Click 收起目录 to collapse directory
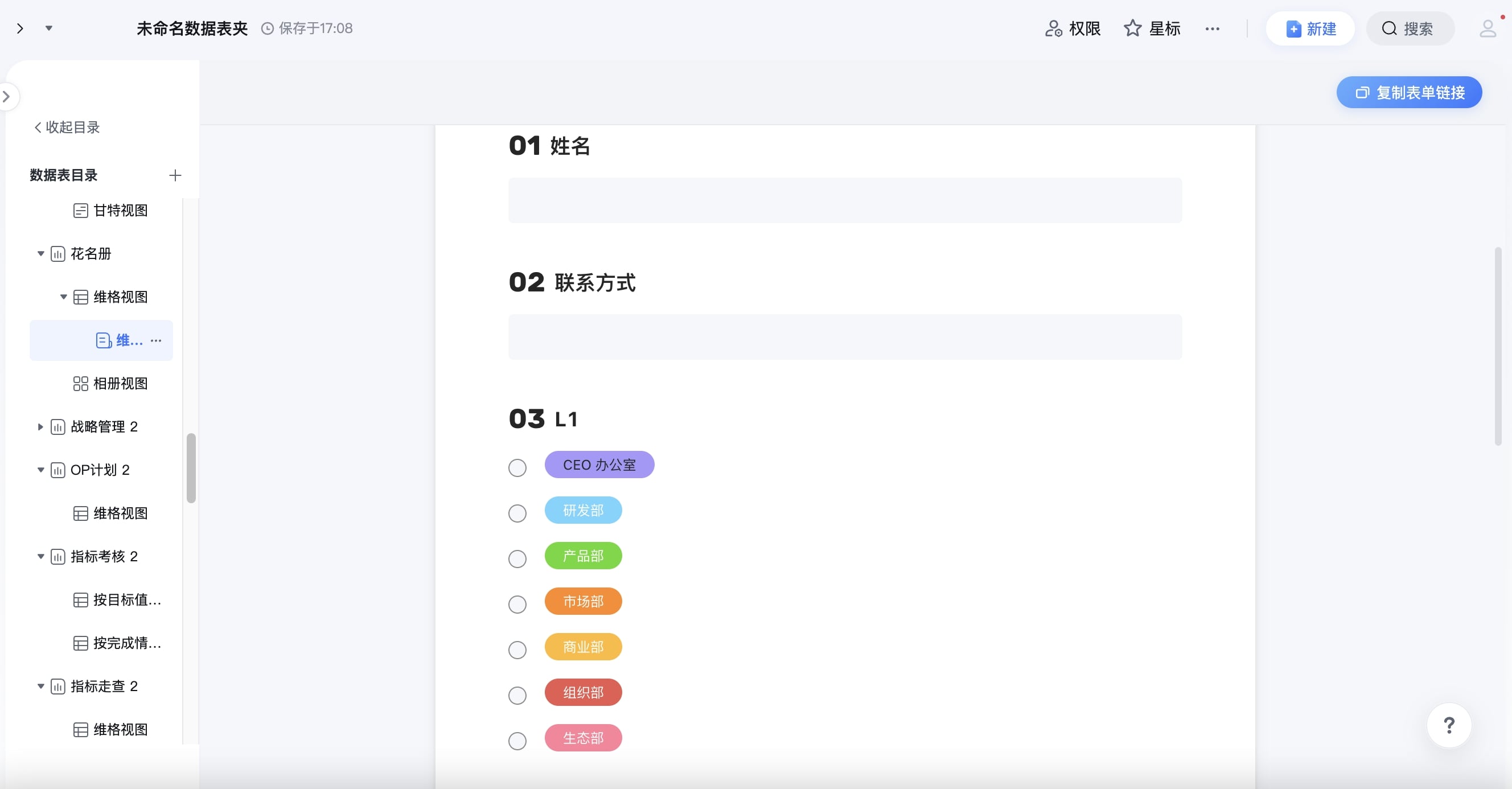The image size is (1512, 789). [67, 128]
